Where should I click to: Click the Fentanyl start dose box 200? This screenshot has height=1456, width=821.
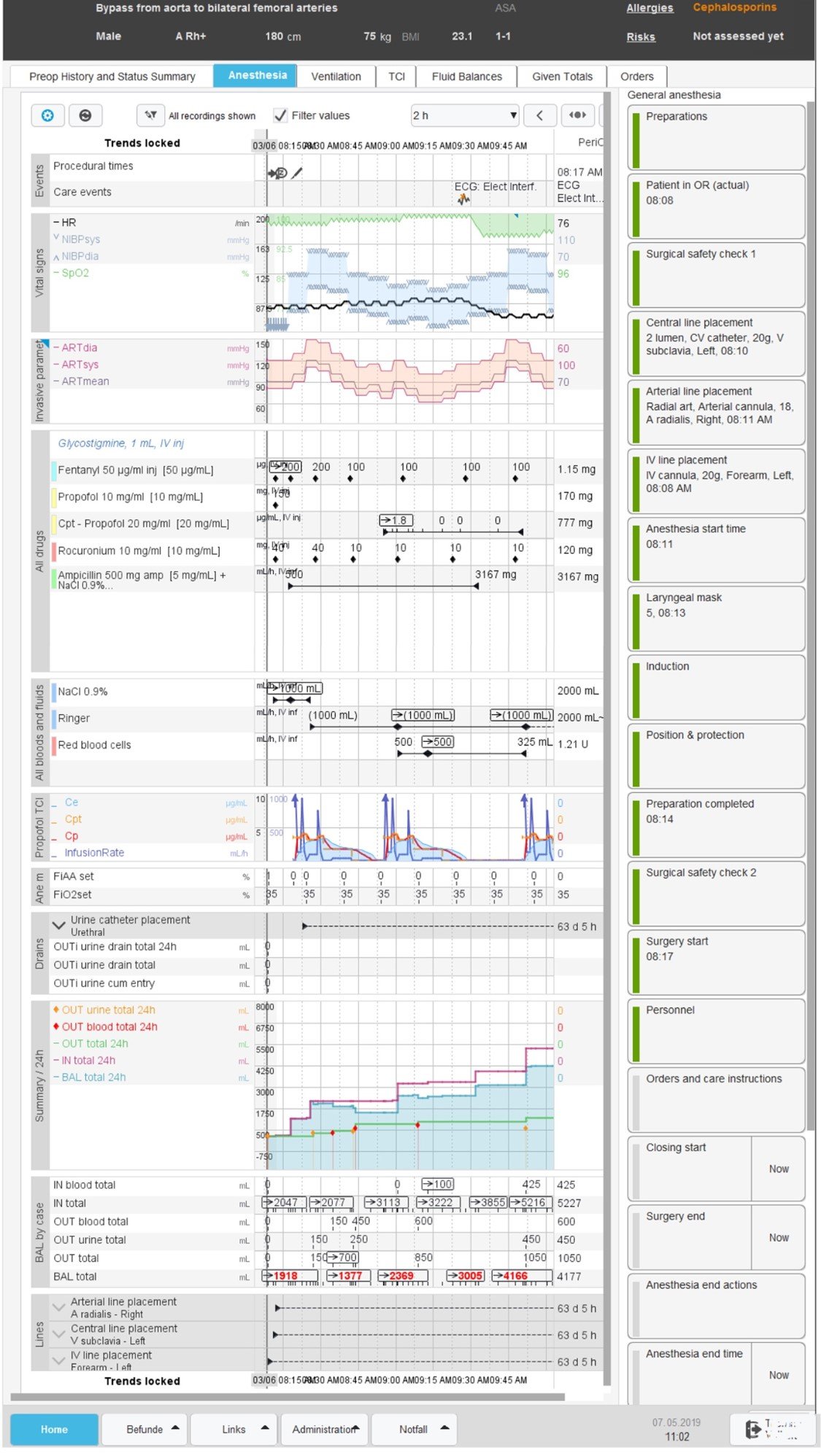point(286,467)
